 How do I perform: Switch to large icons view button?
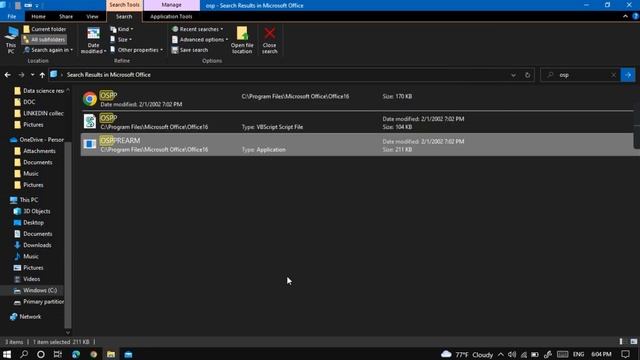[x=633, y=342]
